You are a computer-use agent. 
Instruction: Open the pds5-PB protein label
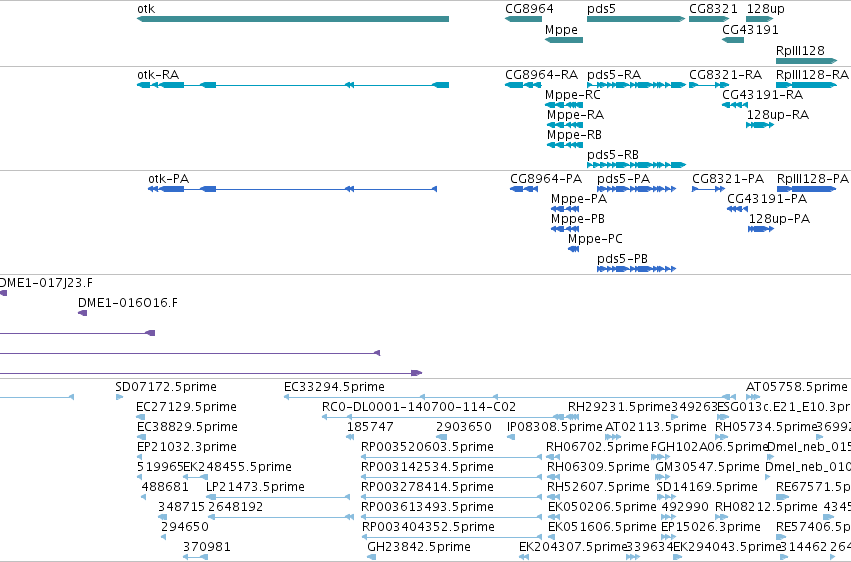pos(623,259)
